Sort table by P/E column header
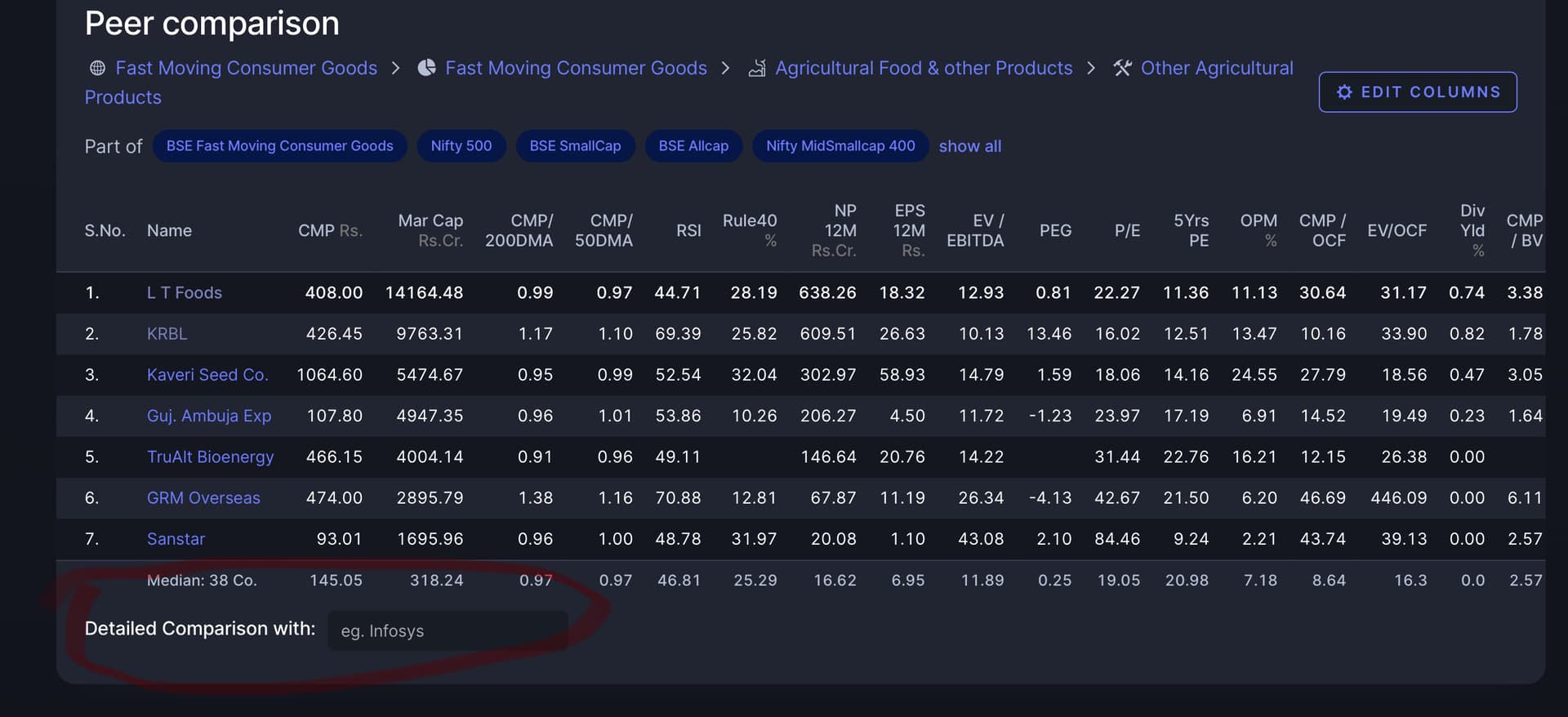This screenshot has height=717, width=1568. point(1127,231)
